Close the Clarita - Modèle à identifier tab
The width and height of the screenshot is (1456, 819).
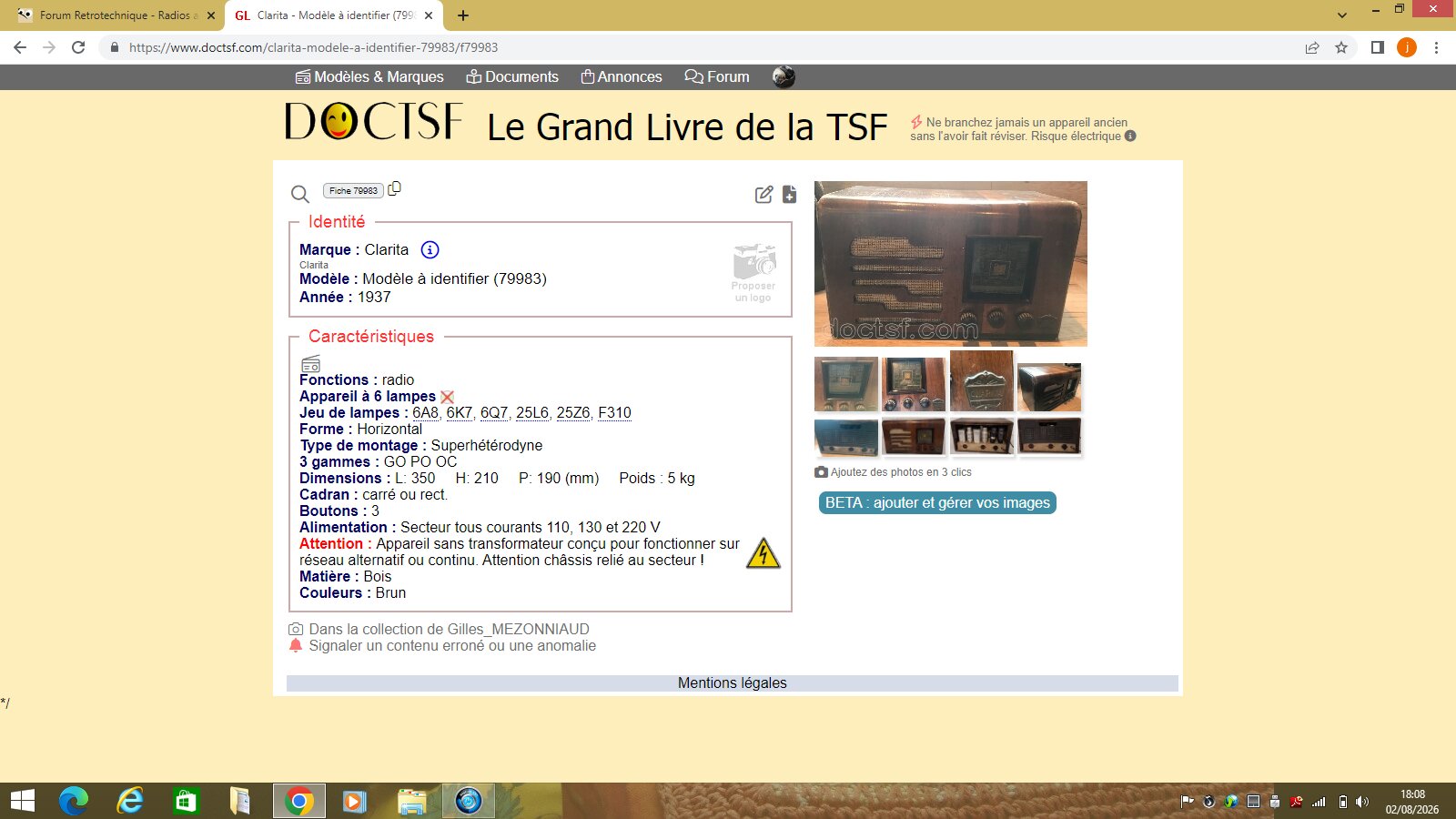429,15
